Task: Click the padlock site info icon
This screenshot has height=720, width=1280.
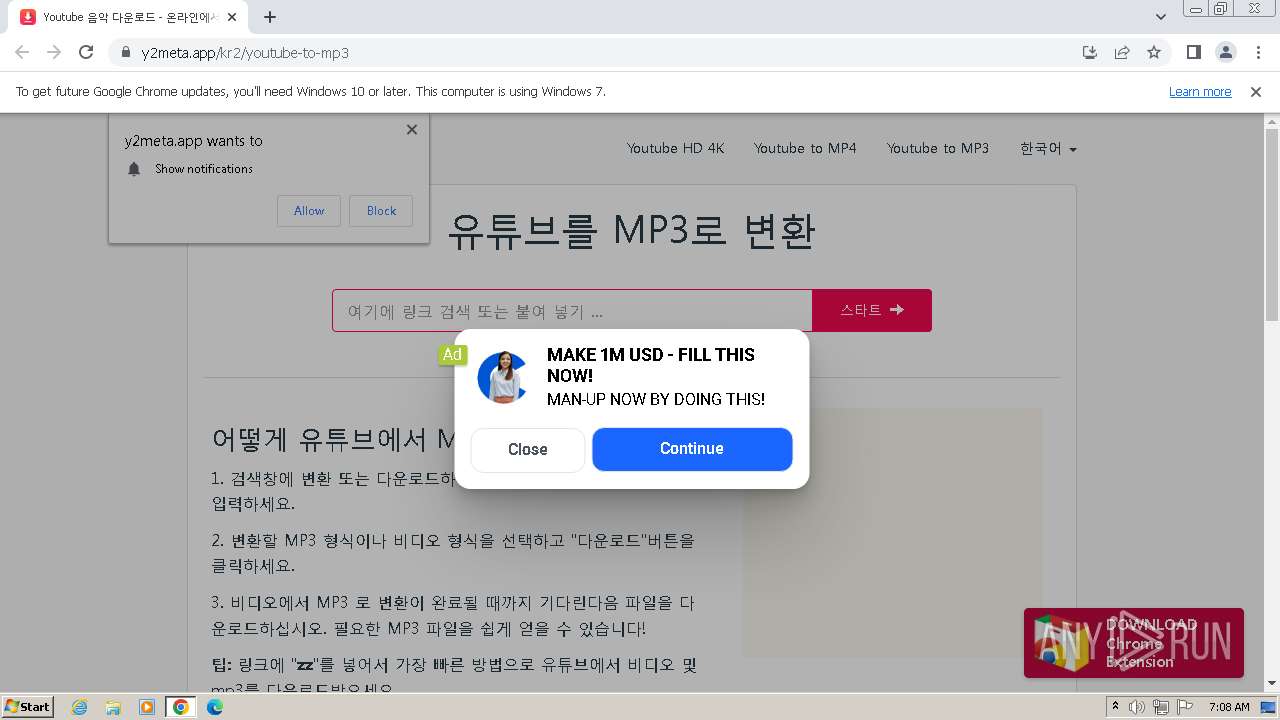Action: 126,53
